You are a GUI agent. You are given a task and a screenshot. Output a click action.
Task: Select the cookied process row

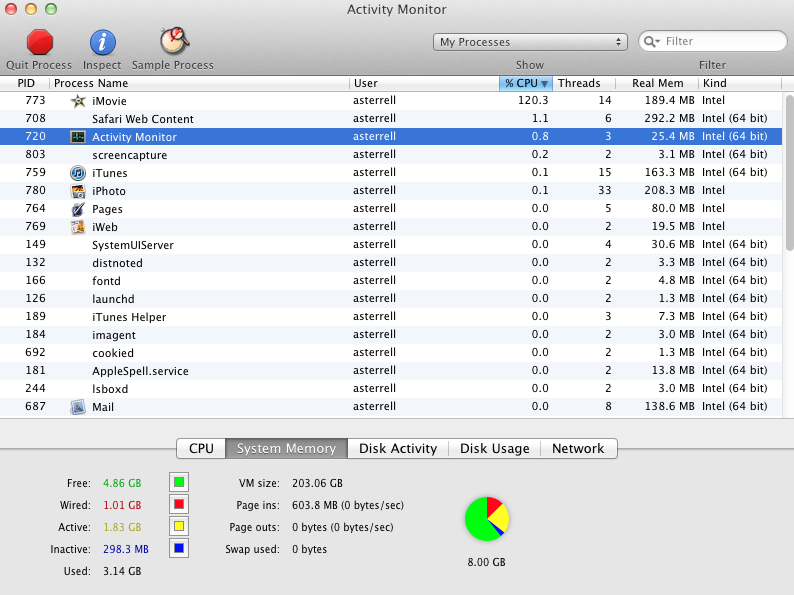[x=391, y=352]
